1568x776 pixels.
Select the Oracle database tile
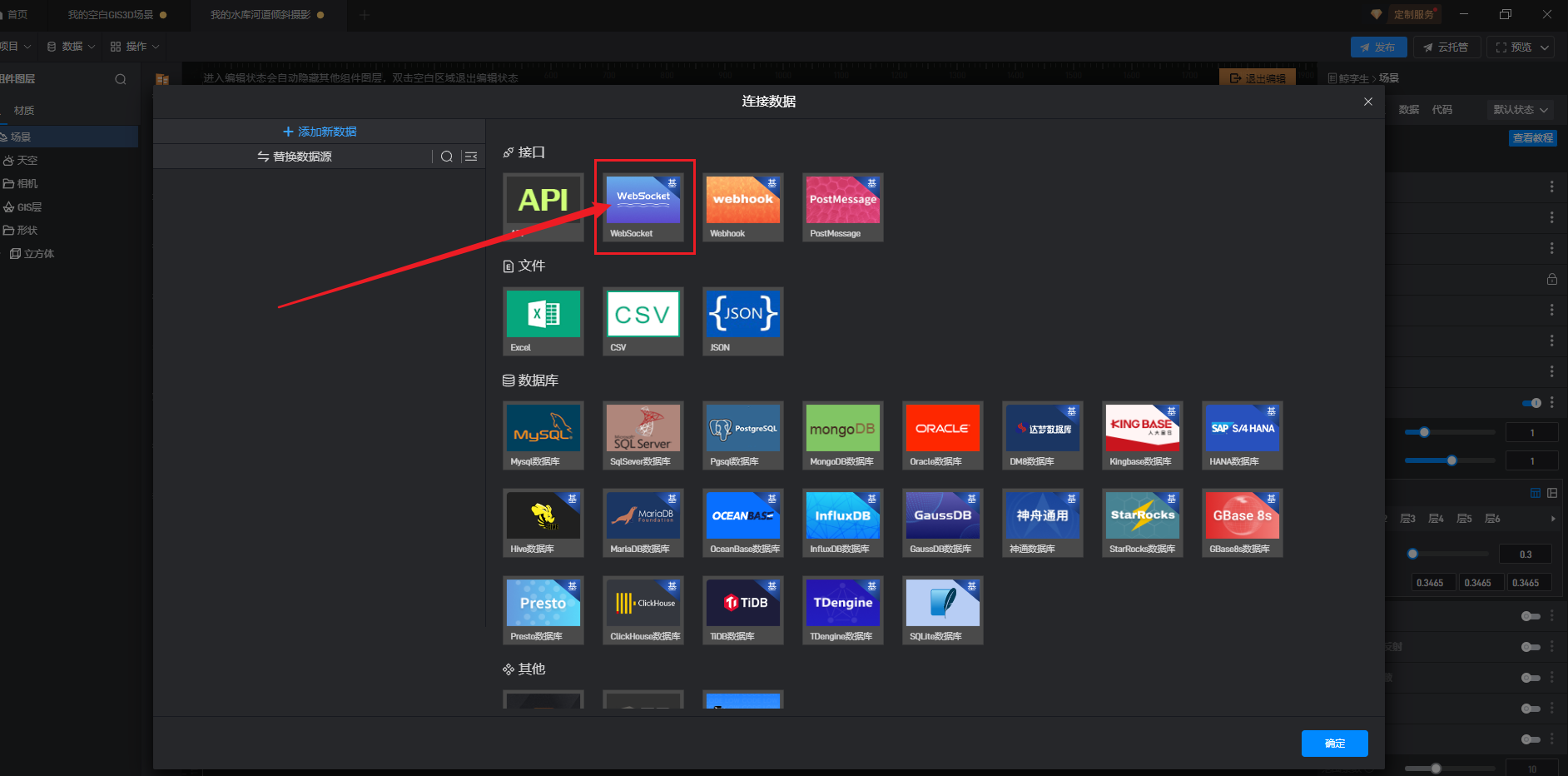tap(942, 435)
